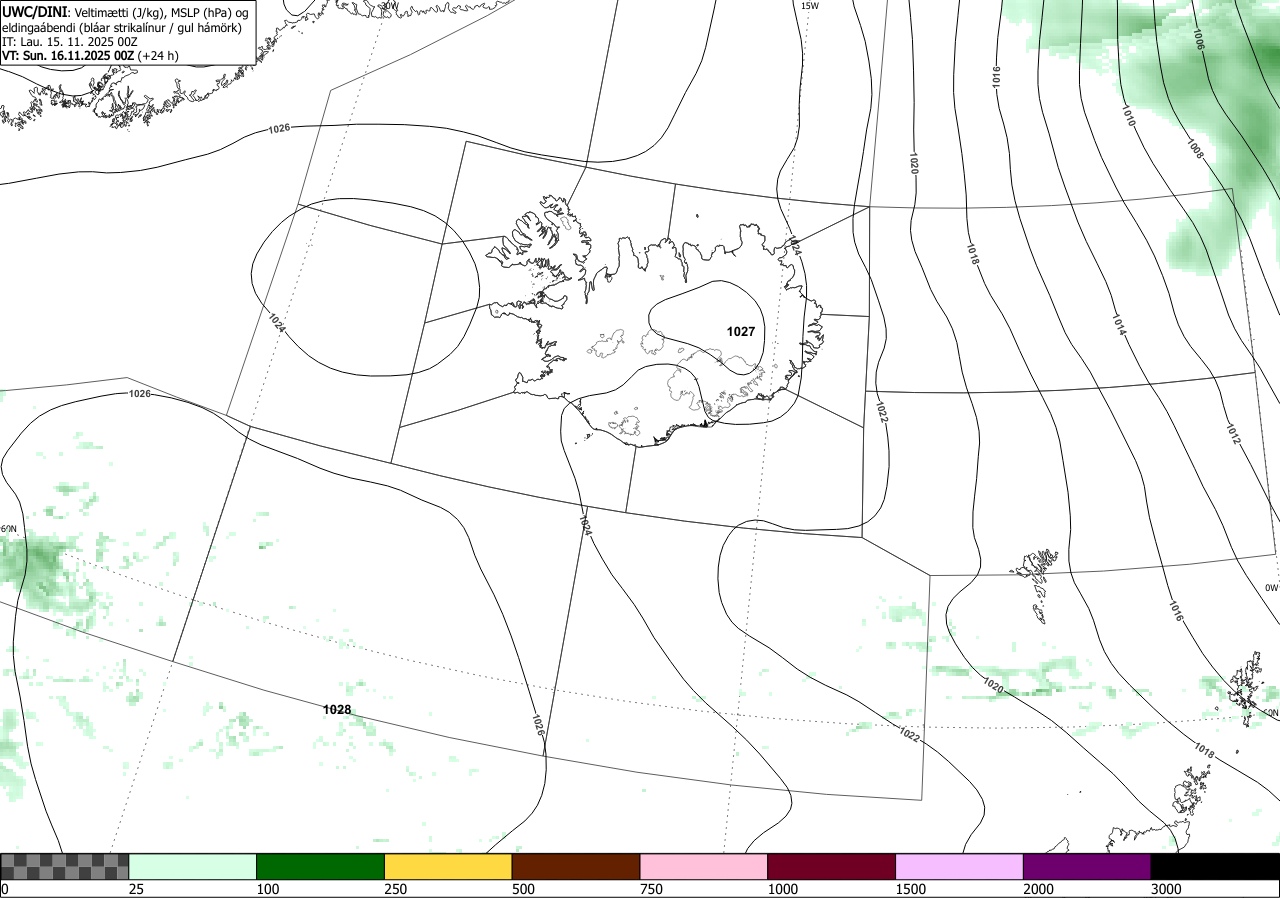Click the 1010 isobar label
Image resolution: width=1280 pixels, height=898 pixels.
pyautogui.click(x=1128, y=117)
